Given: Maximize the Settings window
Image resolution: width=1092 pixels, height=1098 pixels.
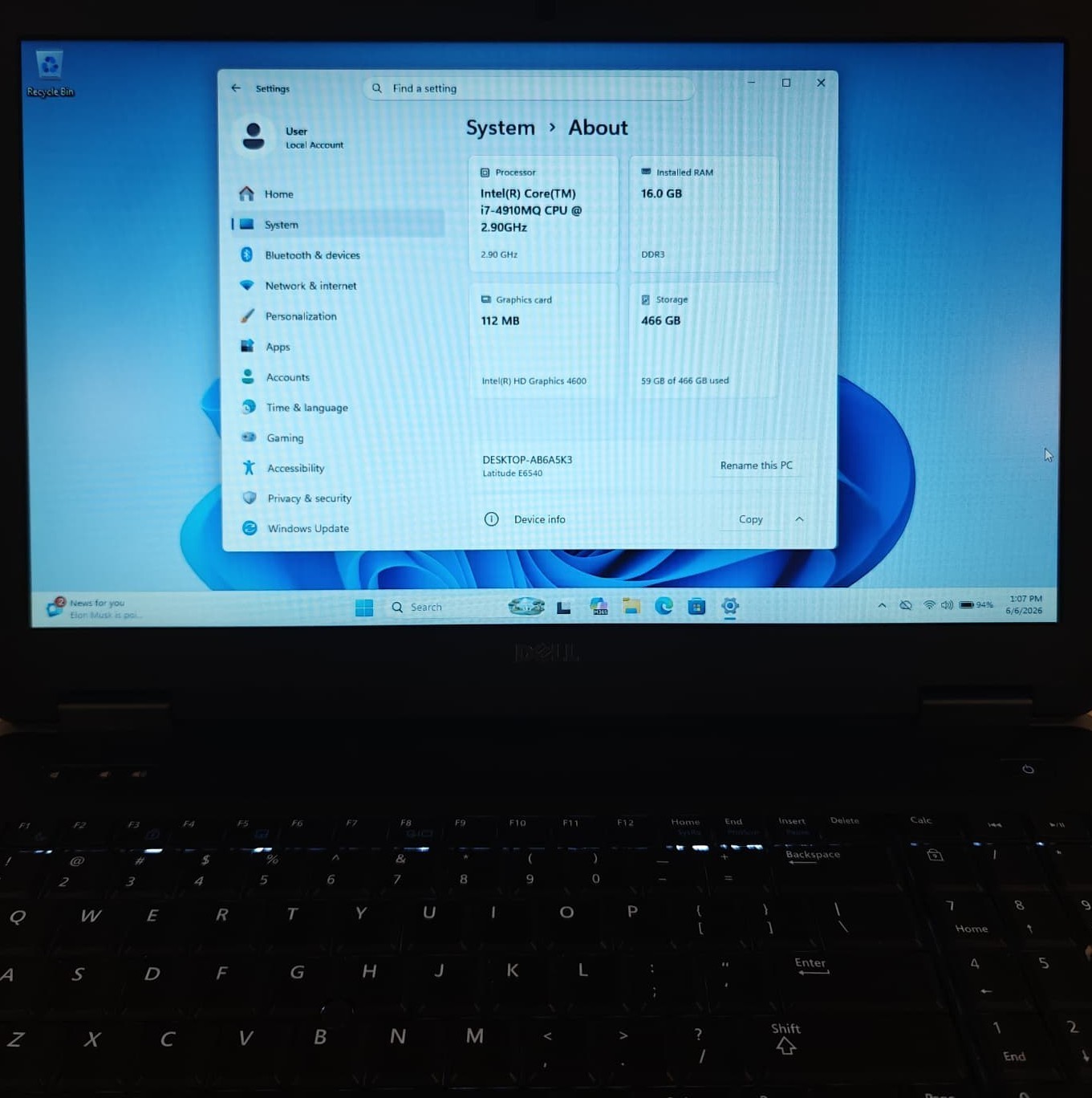Looking at the screenshot, I should pos(786,83).
